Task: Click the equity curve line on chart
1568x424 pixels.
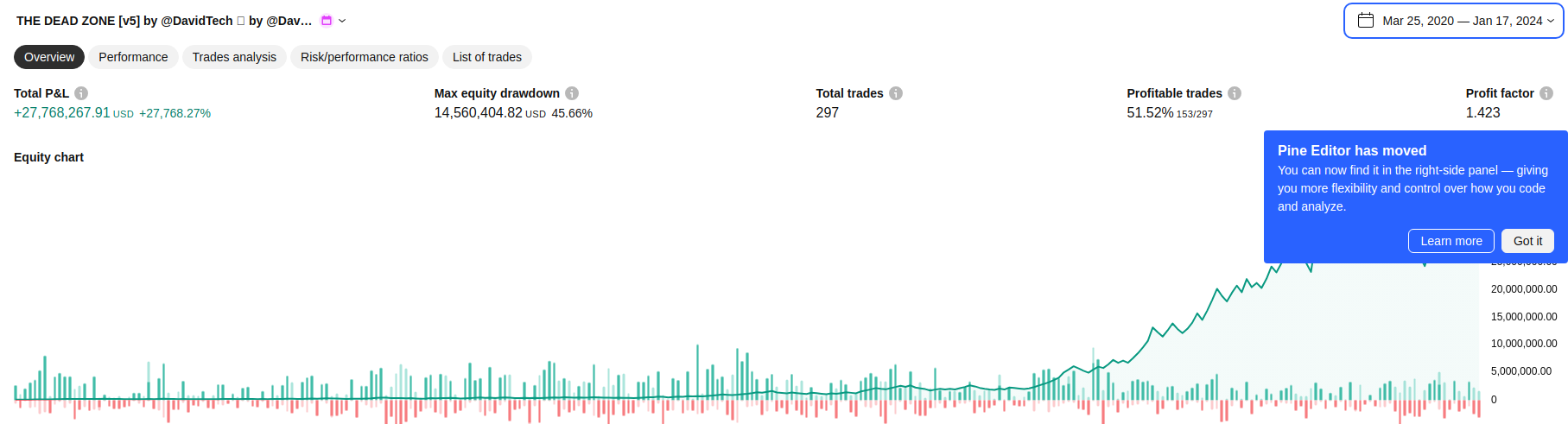Action: (x=1218, y=292)
